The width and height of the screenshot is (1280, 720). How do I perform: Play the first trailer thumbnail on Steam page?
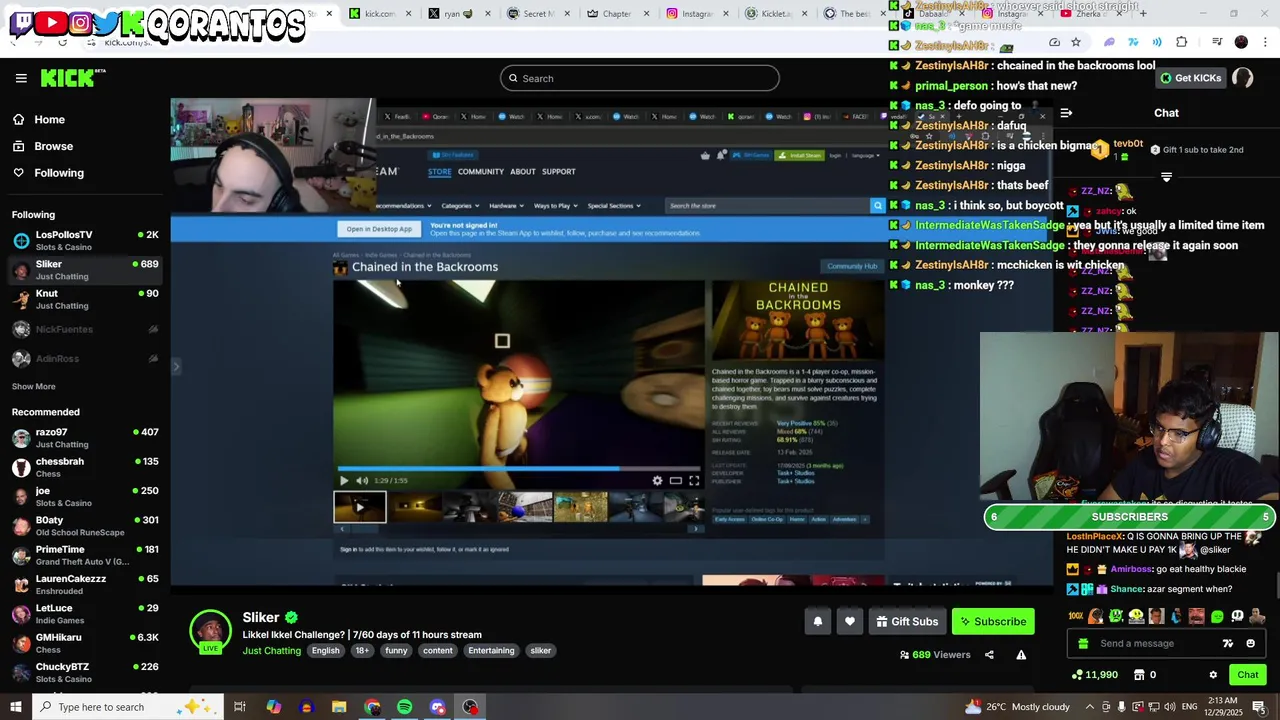click(x=360, y=507)
